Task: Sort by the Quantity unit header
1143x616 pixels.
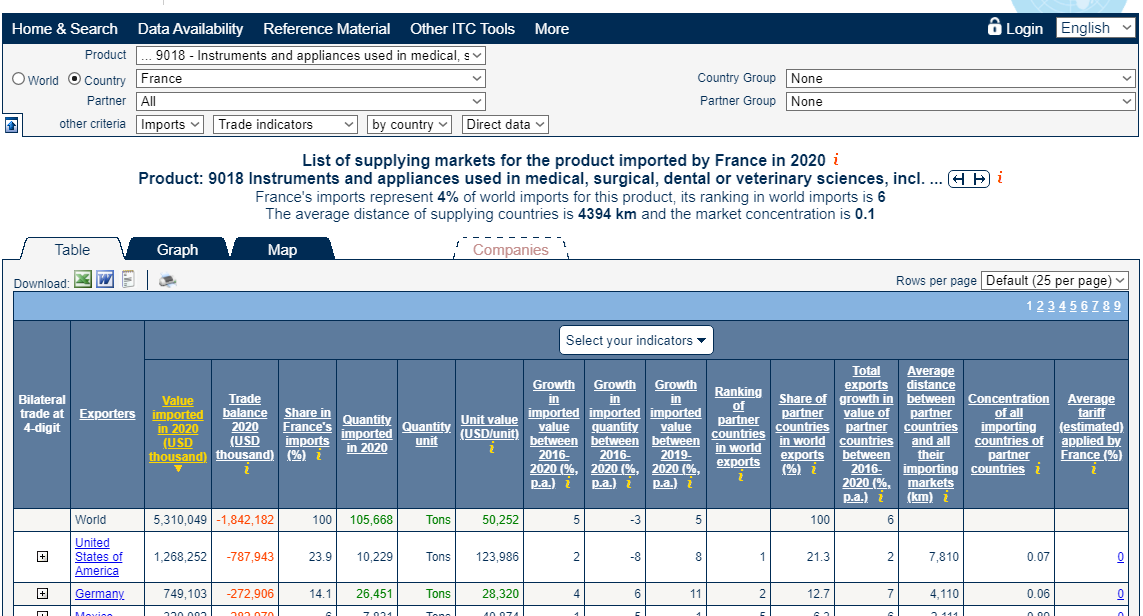Action: (x=426, y=434)
